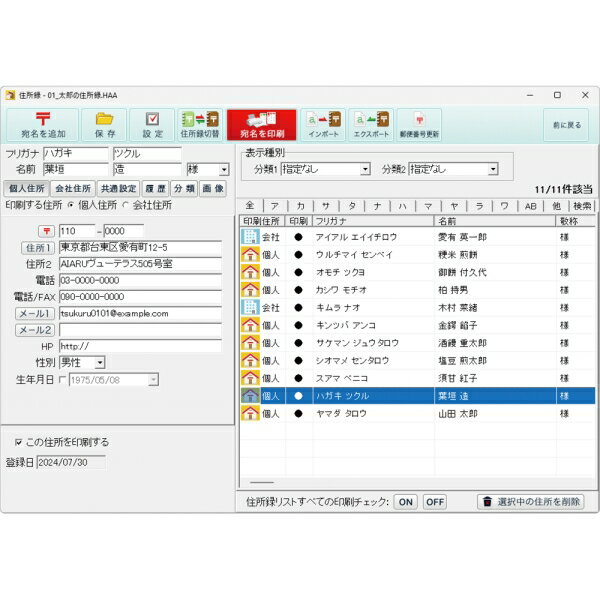The image size is (600, 600).
Task: Click the 郵便番号更新 toolbar icon
Action: tap(419, 119)
